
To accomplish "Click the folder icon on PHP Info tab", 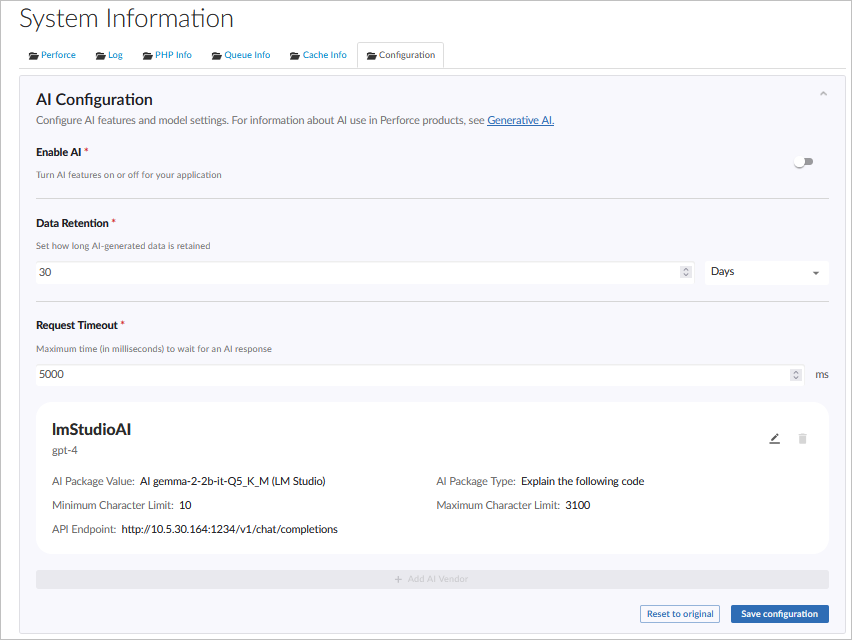I will [x=147, y=56].
